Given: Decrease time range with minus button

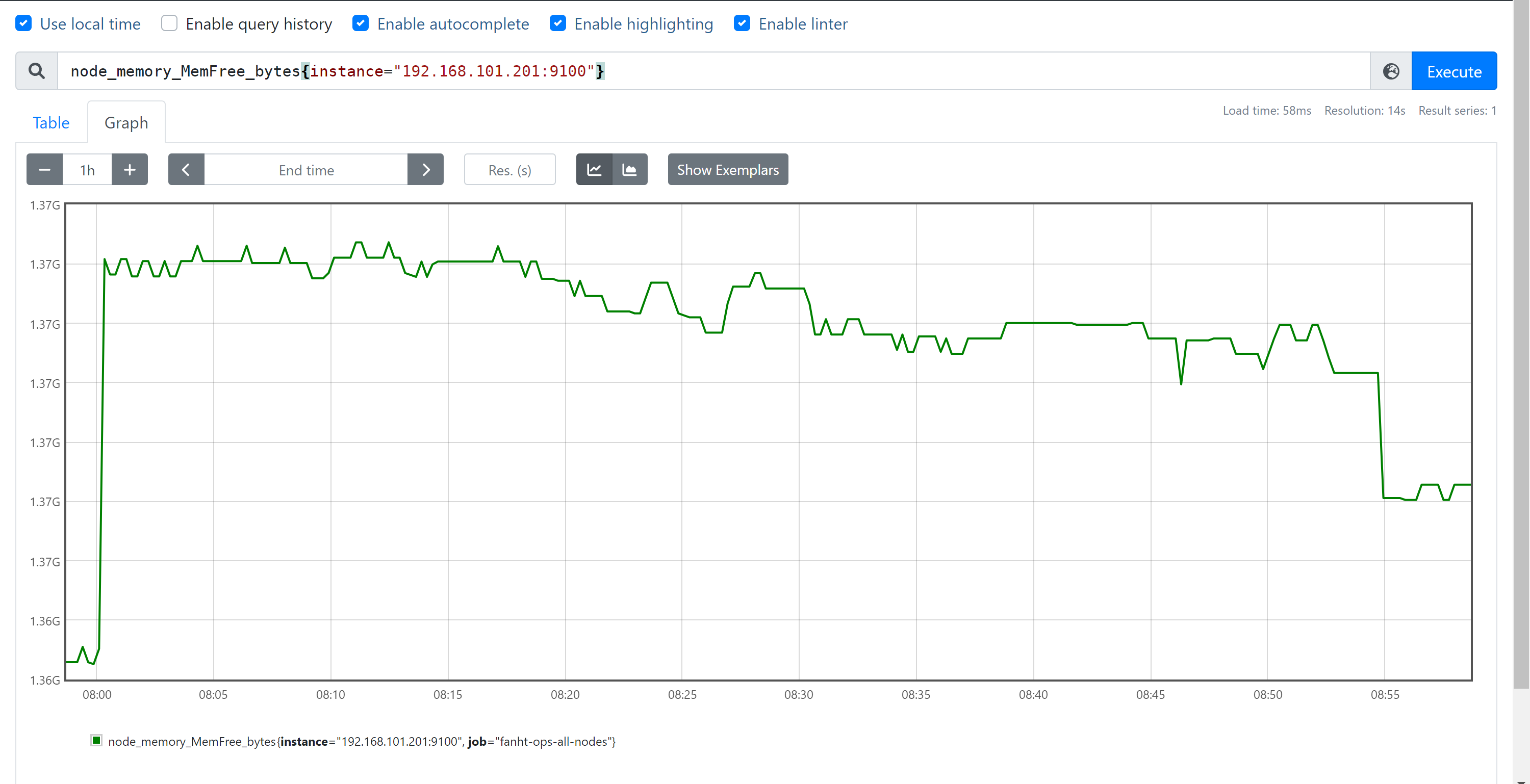Looking at the screenshot, I should click(x=44, y=170).
